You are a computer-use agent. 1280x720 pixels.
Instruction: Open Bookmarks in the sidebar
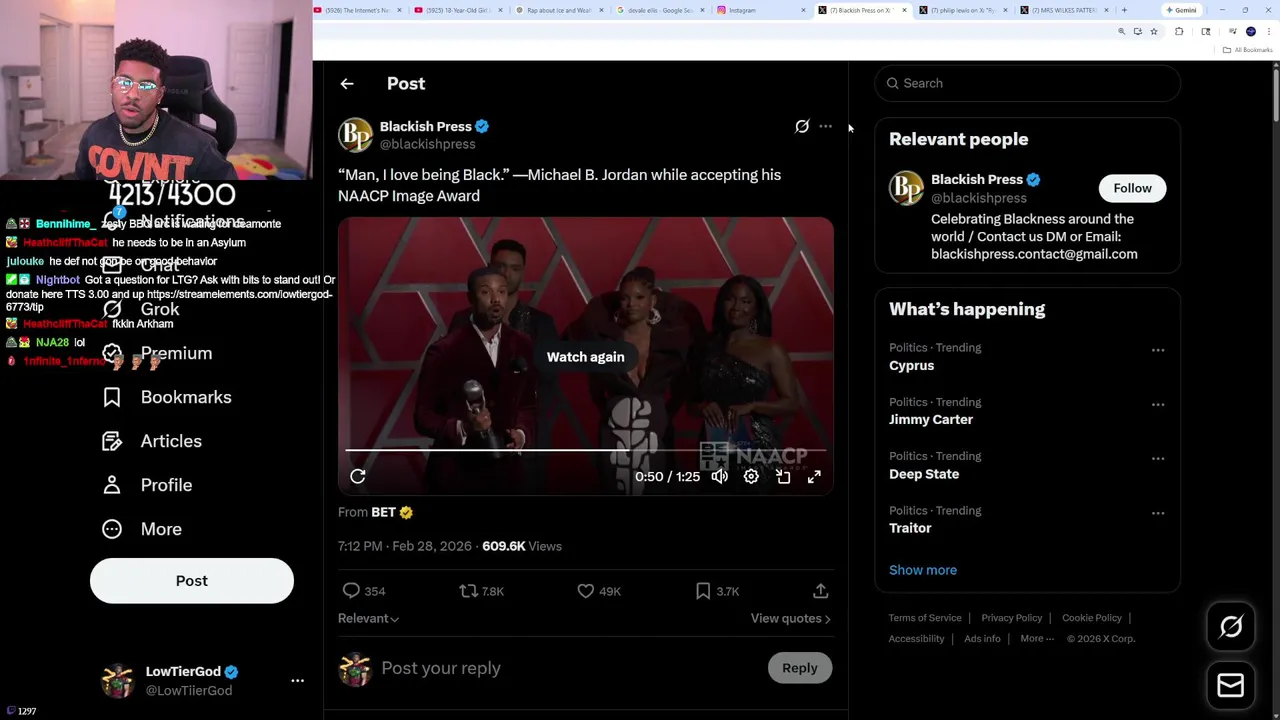[167, 397]
